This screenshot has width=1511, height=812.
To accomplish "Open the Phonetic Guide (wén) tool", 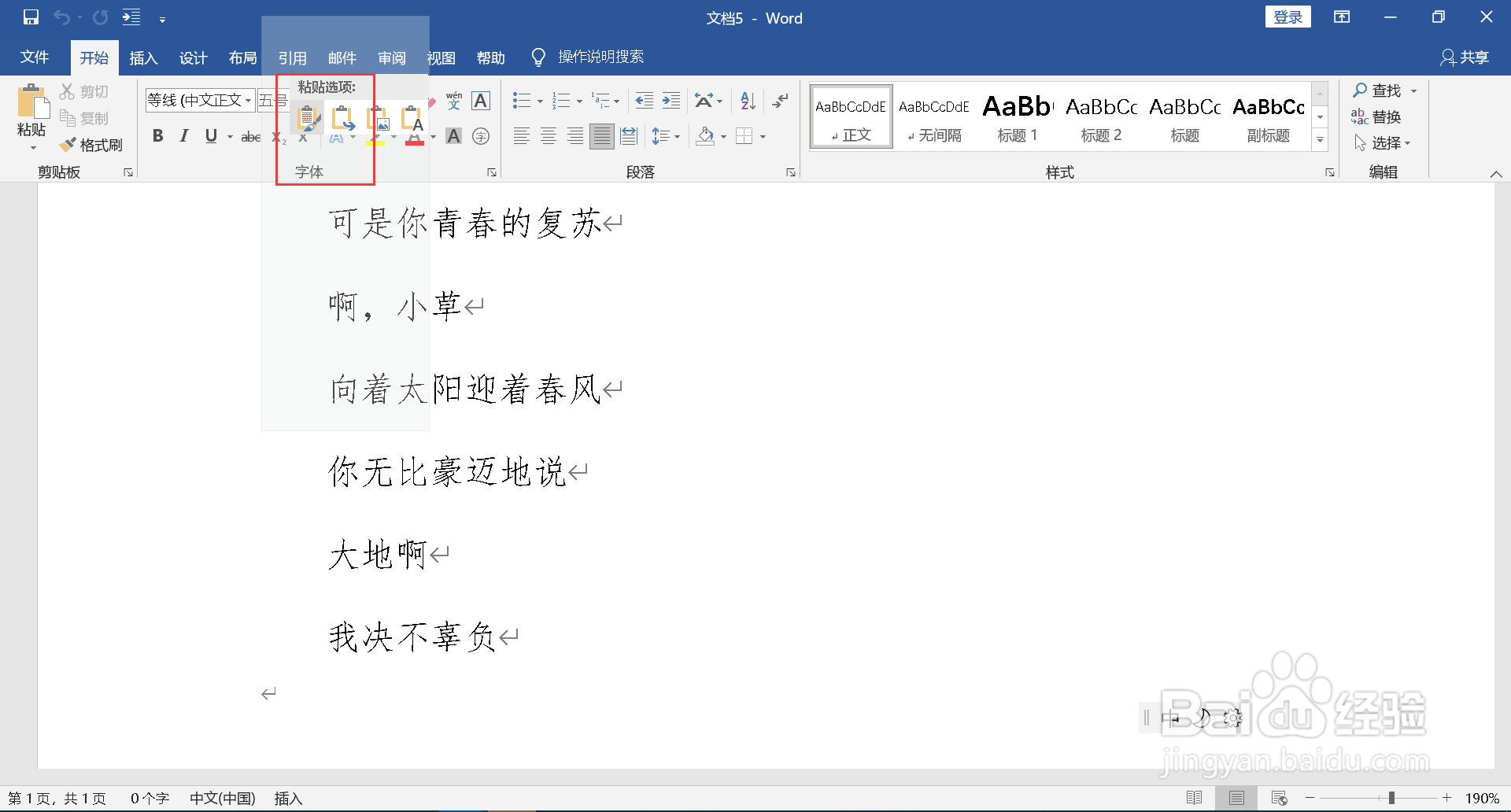I will tap(453, 101).
